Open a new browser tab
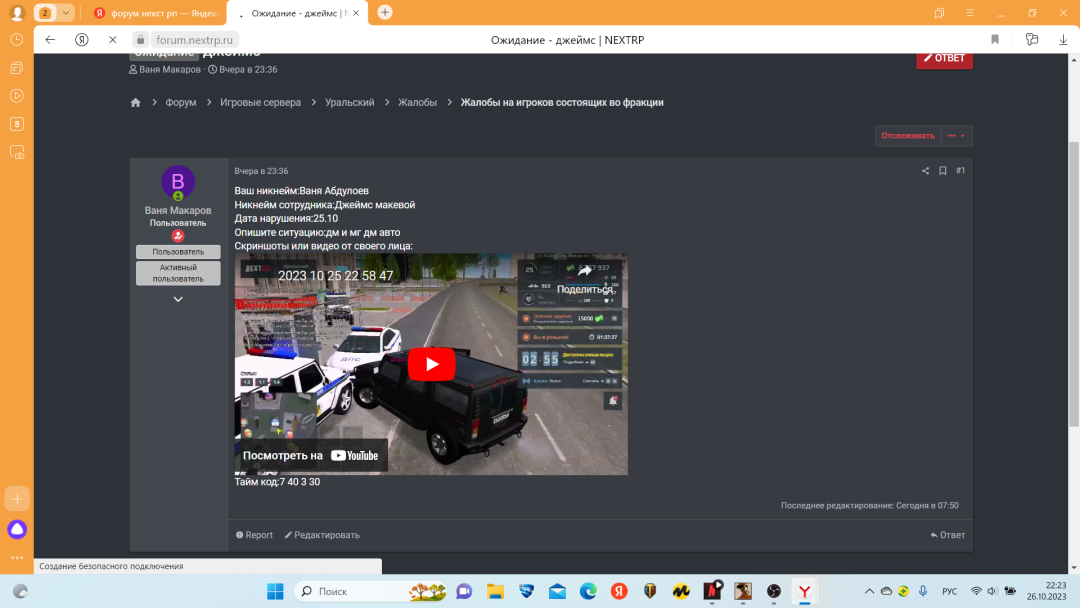This screenshot has width=1080, height=608. tap(385, 13)
